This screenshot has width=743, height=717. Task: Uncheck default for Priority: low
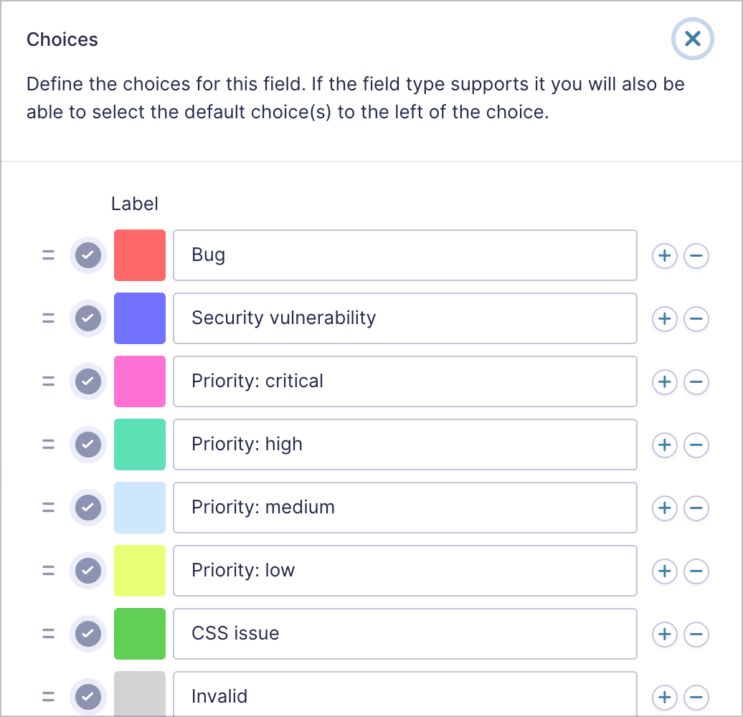tap(89, 571)
